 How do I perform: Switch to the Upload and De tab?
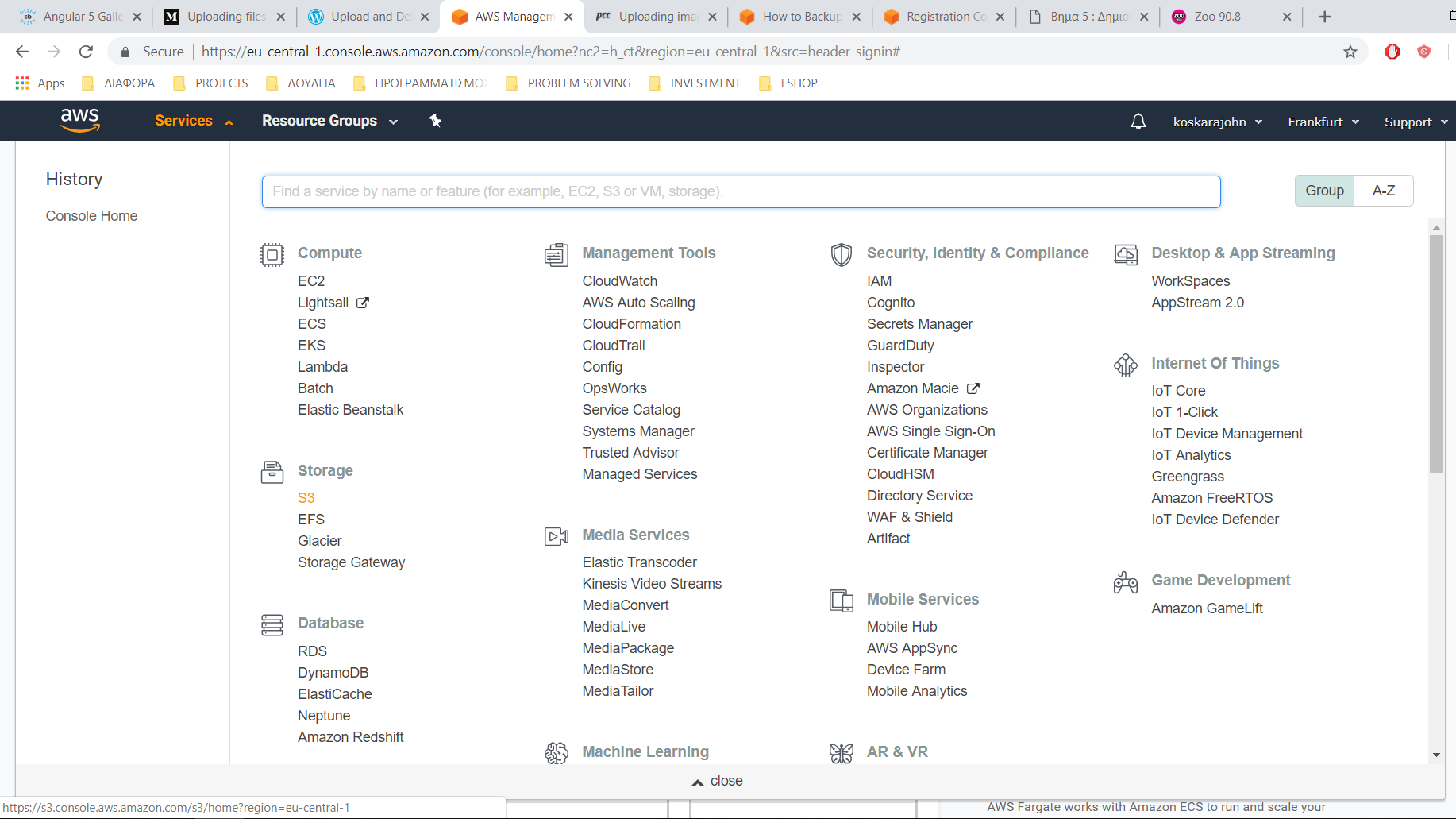click(369, 17)
